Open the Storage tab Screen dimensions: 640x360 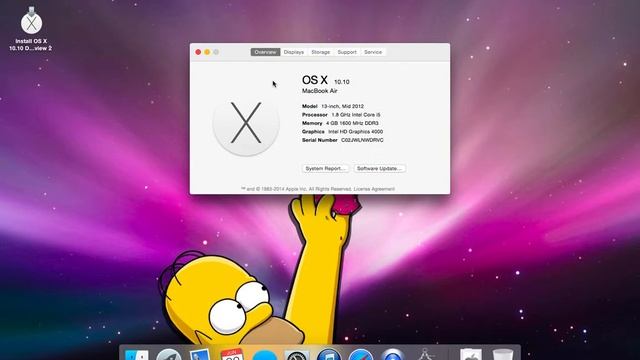coord(320,52)
